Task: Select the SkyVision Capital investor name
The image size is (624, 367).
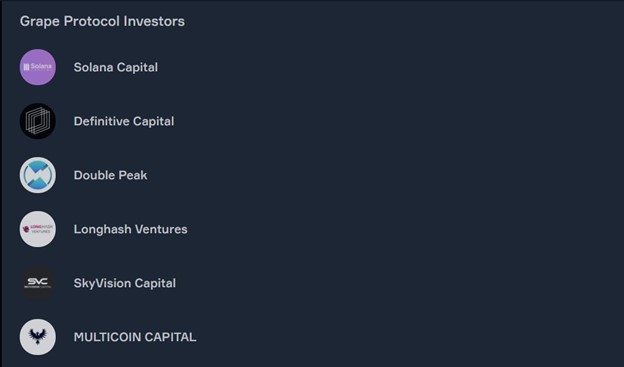Action: [x=125, y=283]
